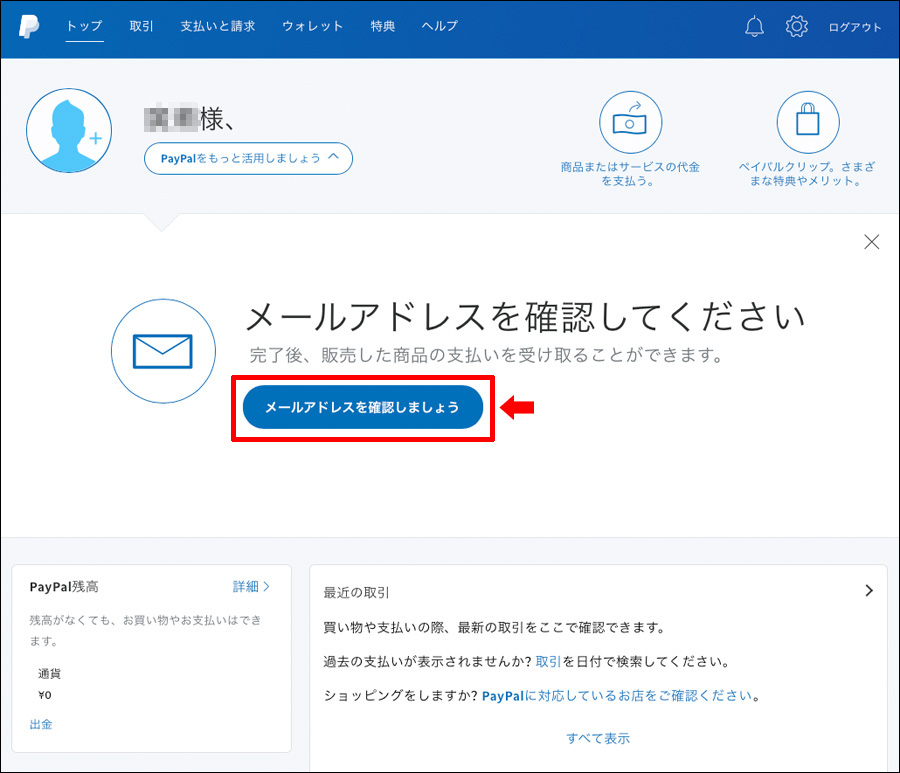900x773 pixels.
Task: Click the ペイパルクリップ benefits text link
Action: click(x=807, y=174)
